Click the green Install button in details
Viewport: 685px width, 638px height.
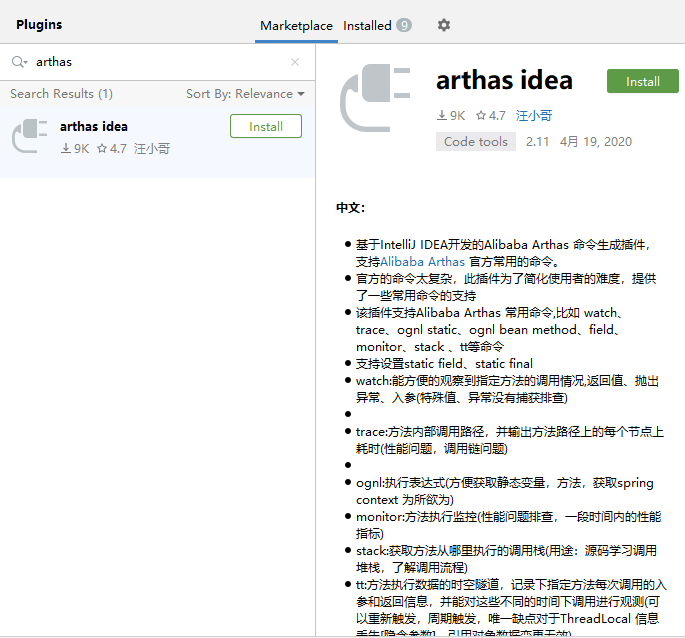[x=643, y=81]
